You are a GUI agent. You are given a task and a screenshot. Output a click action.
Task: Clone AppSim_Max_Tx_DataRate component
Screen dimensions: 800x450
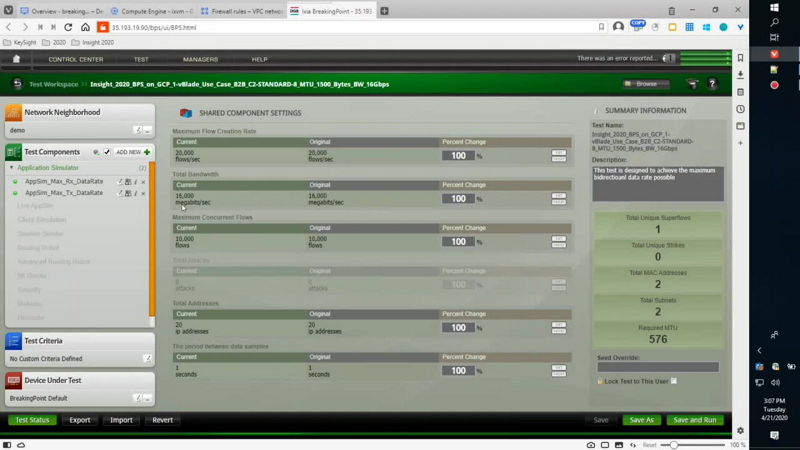tap(128, 193)
